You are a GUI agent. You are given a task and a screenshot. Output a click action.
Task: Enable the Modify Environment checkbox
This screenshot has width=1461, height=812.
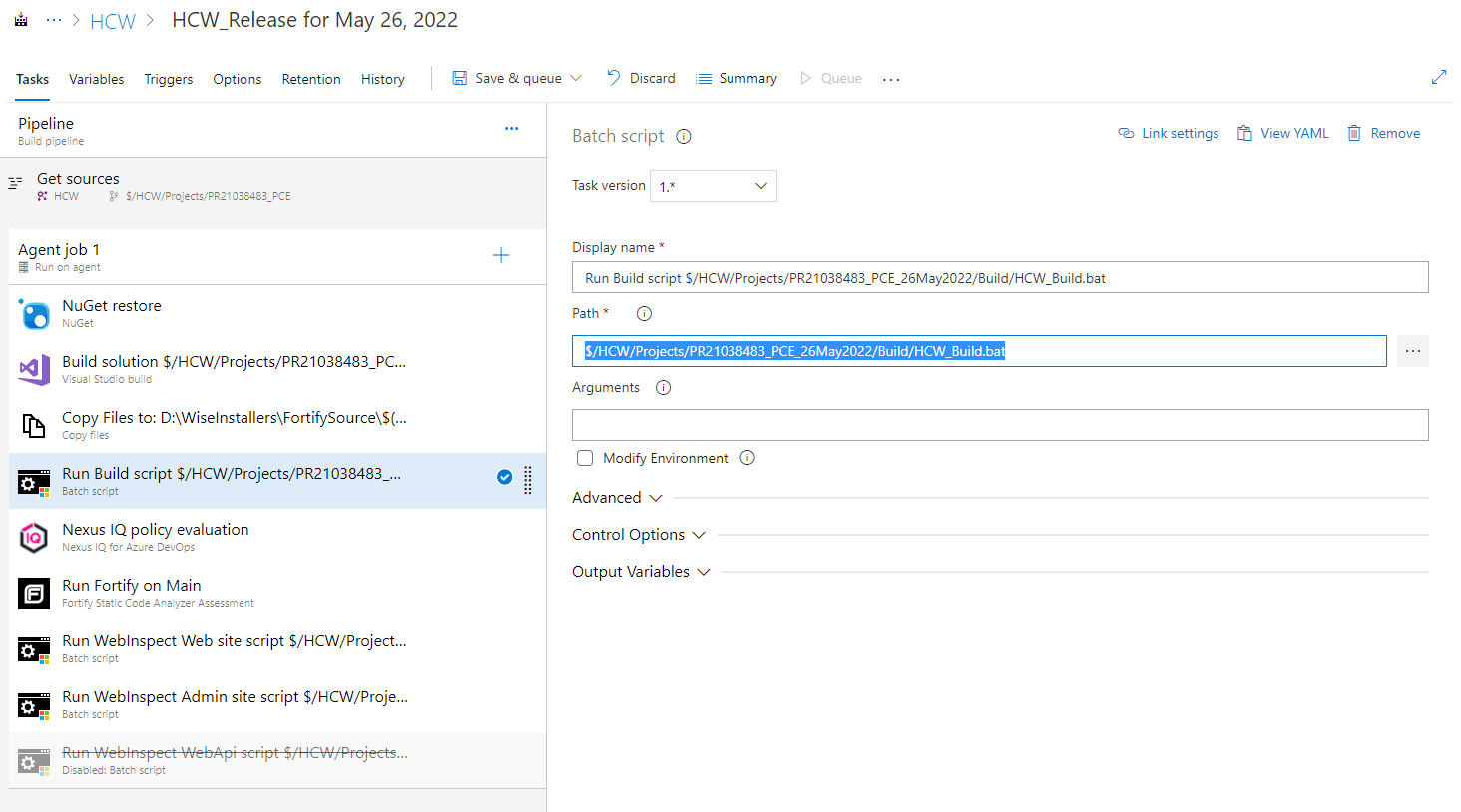pyautogui.click(x=585, y=458)
